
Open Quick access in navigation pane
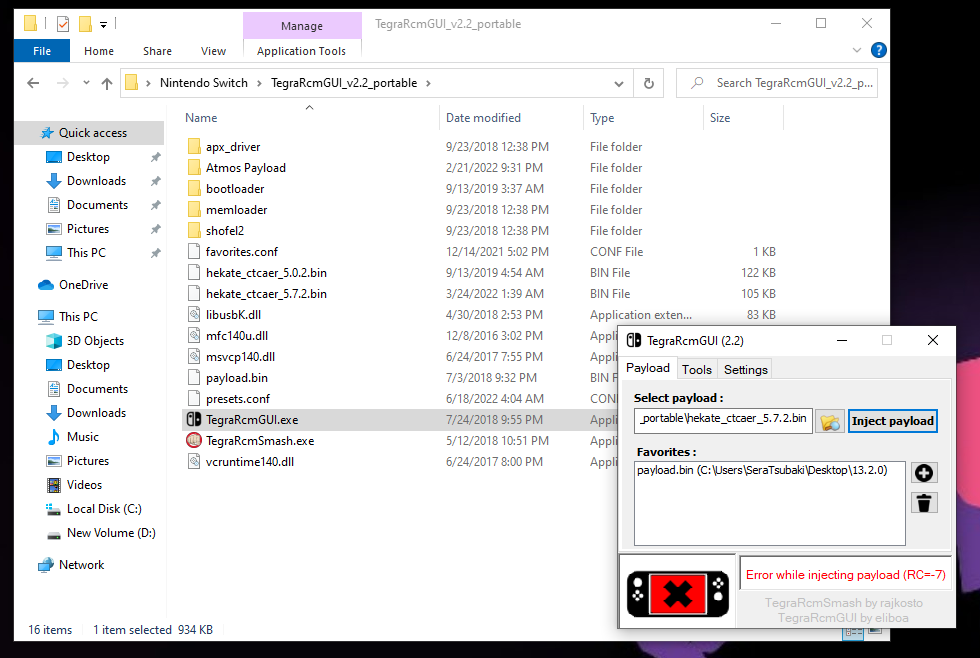point(92,132)
